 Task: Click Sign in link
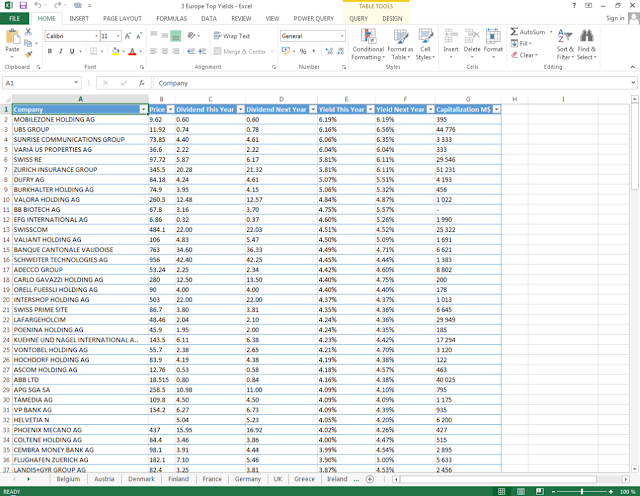pyautogui.click(x=615, y=18)
